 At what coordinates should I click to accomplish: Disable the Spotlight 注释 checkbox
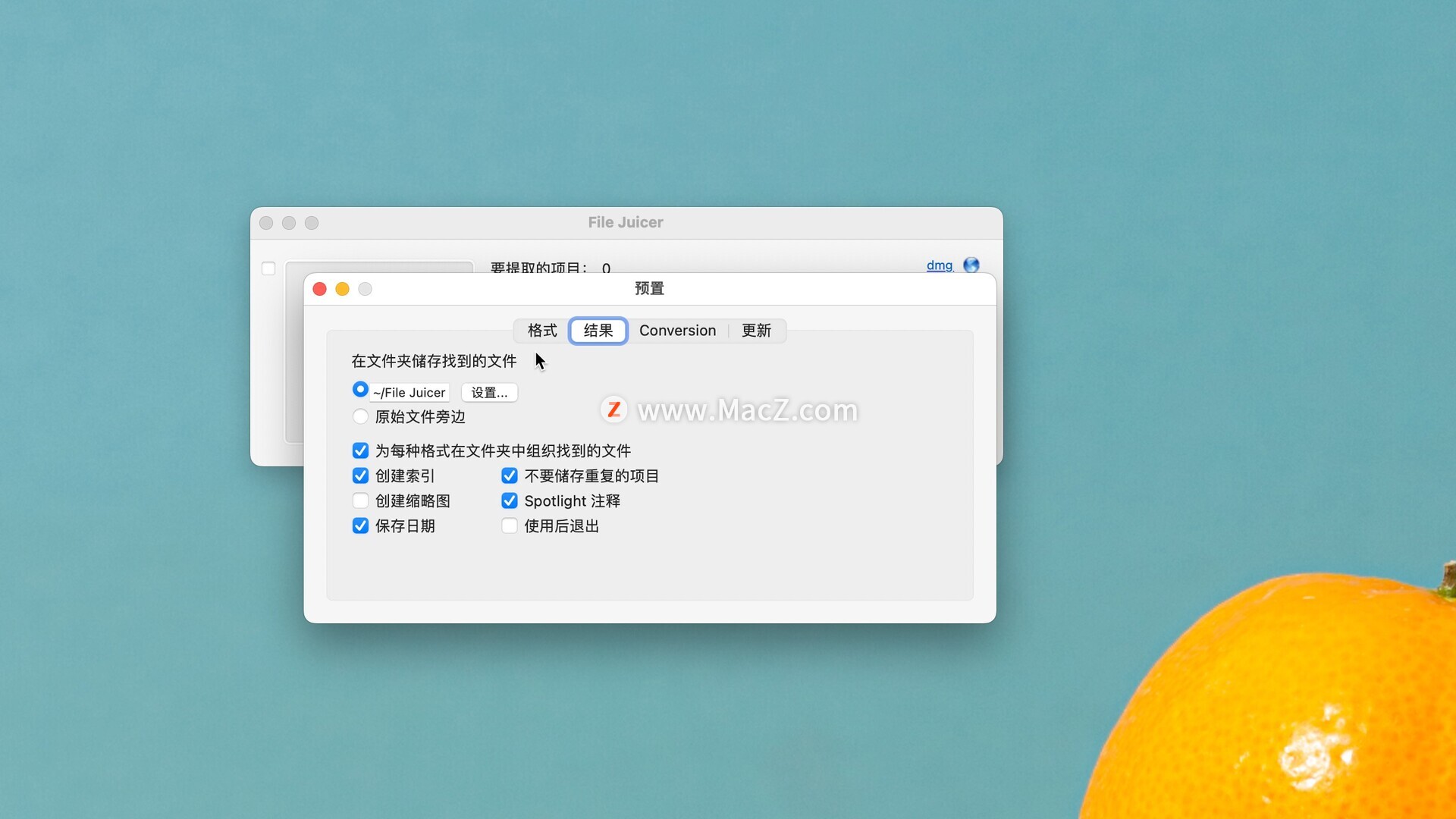point(510,500)
